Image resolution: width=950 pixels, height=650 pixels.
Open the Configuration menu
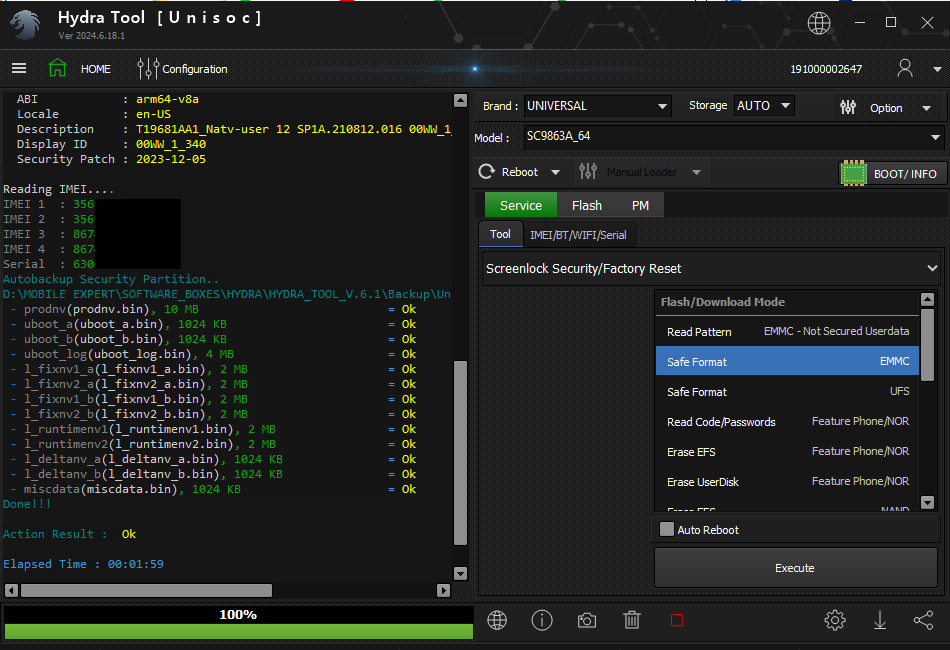(194, 69)
